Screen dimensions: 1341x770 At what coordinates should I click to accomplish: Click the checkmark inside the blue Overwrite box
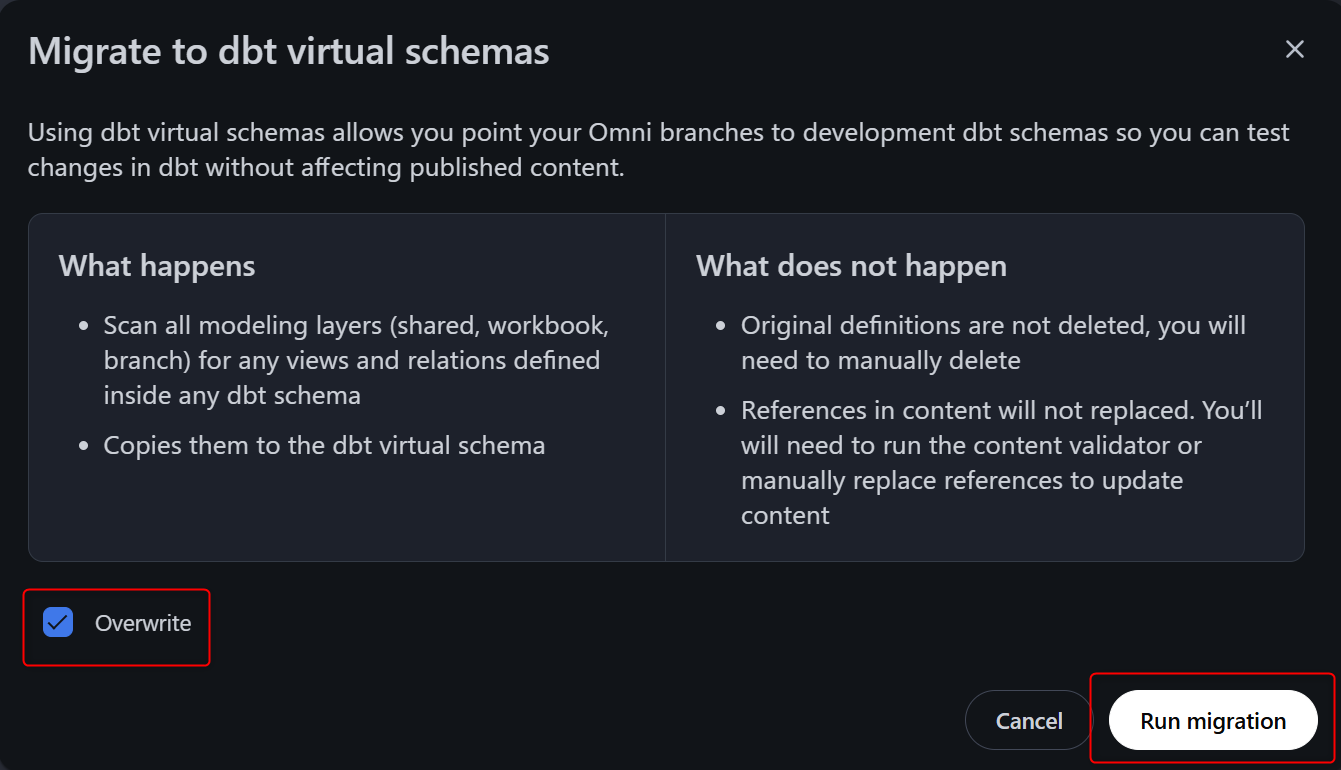[x=58, y=623]
